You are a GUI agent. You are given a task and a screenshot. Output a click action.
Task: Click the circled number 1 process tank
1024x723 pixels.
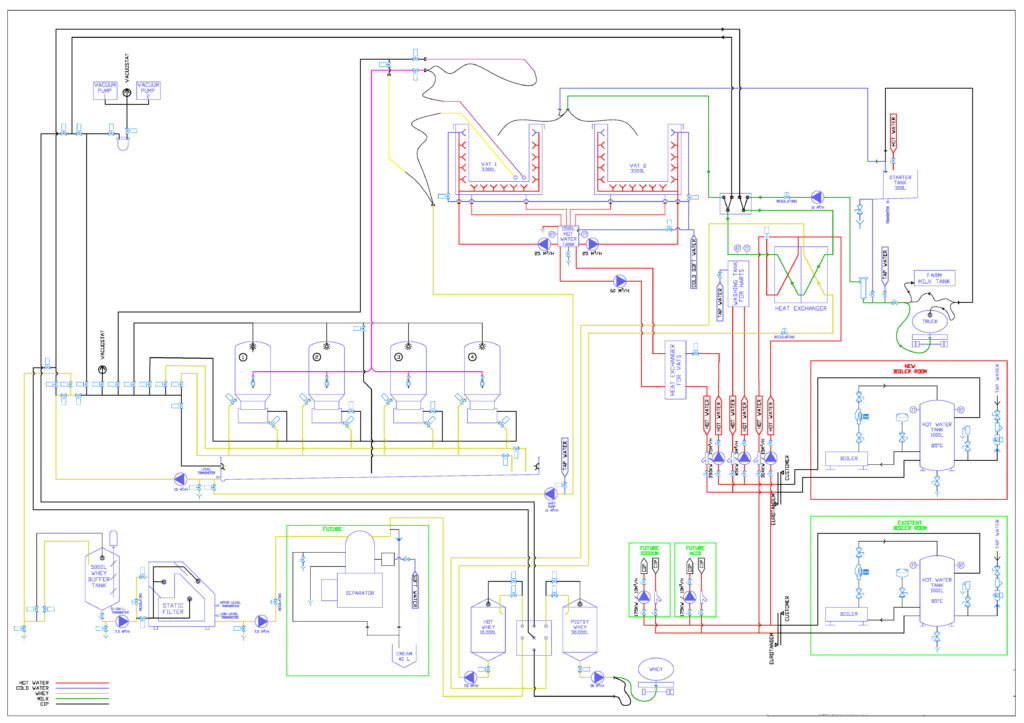coord(252,382)
